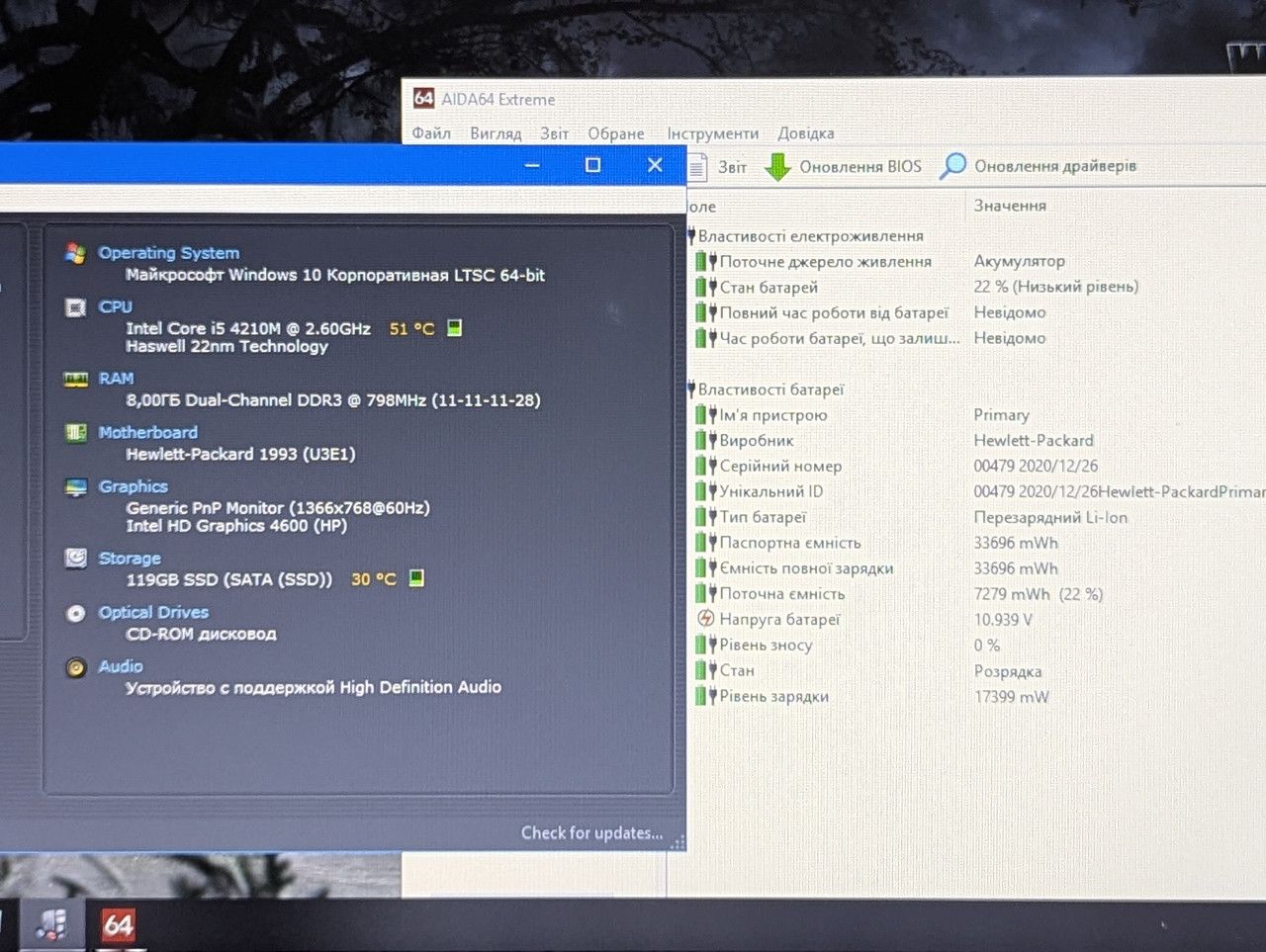Click the Оновлення драйверів magnifier icon
Image resolution: width=1266 pixels, height=952 pixels.
(x=952, y=166)
